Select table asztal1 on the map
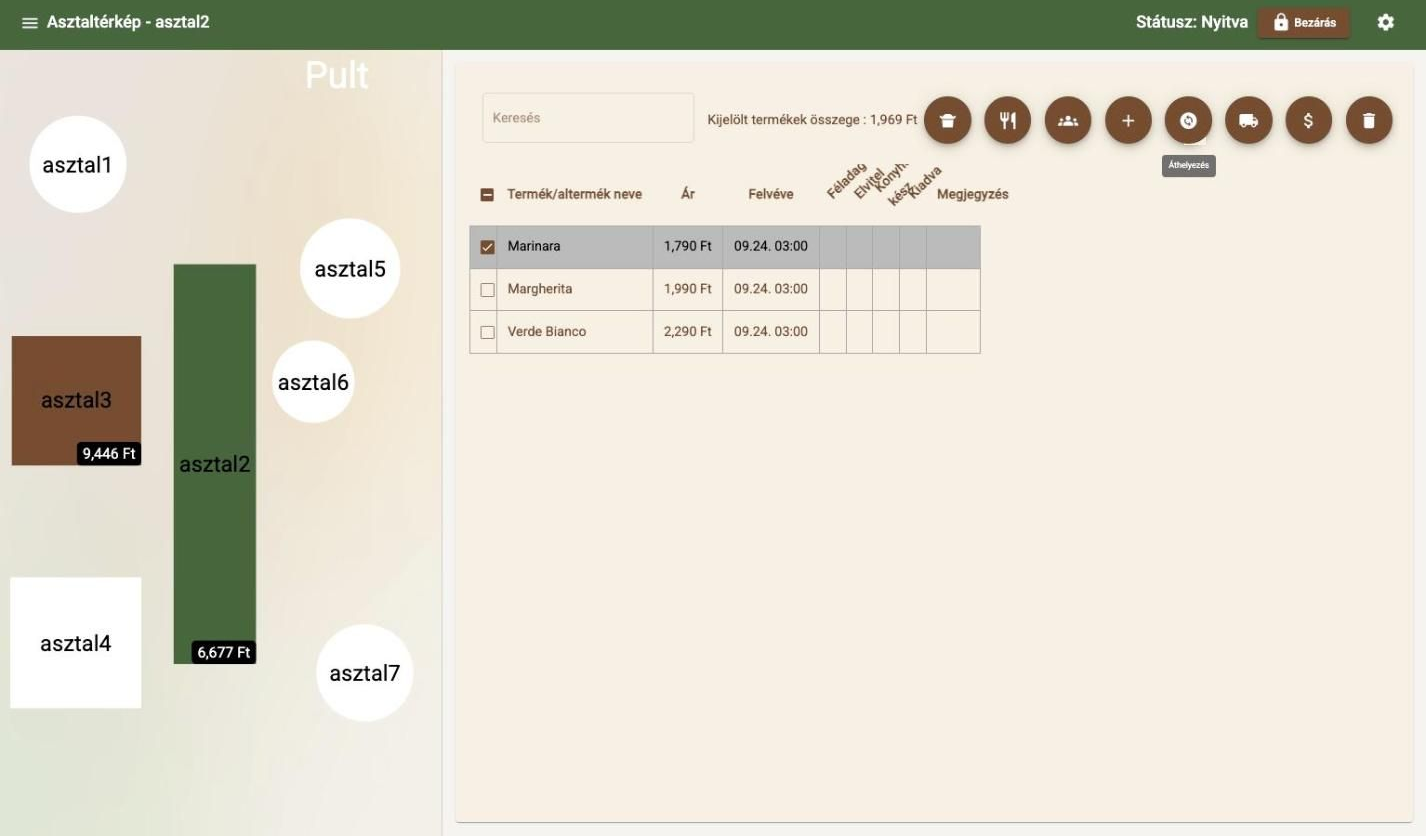Screen dimensions: 1426x836 [78, 165]
